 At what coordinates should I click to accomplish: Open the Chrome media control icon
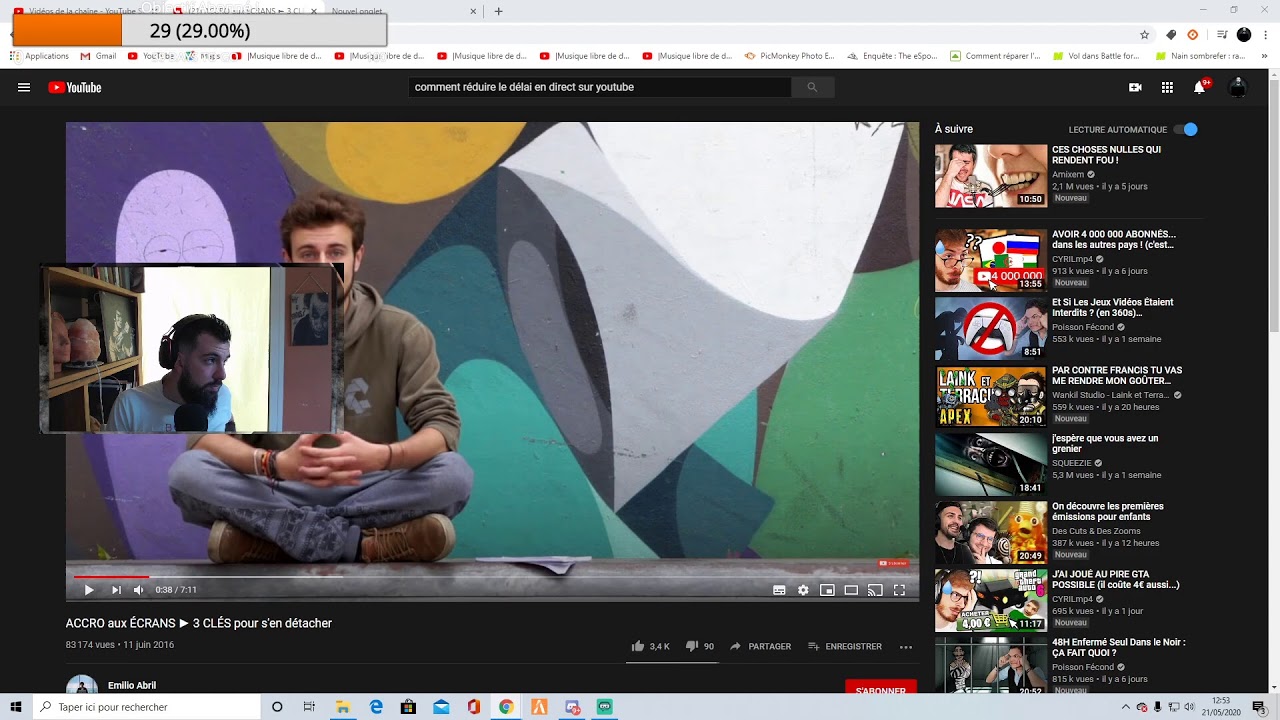click(1222, 34)
